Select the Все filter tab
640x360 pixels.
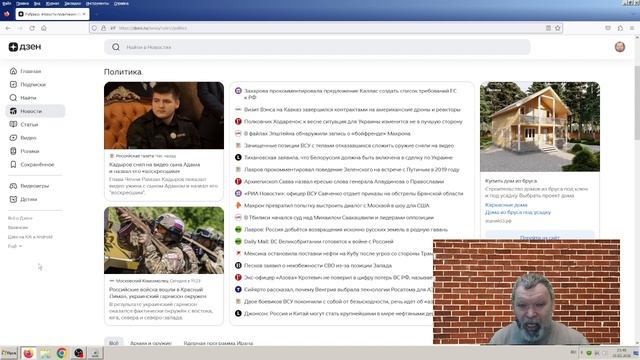[x=113, y=343]
